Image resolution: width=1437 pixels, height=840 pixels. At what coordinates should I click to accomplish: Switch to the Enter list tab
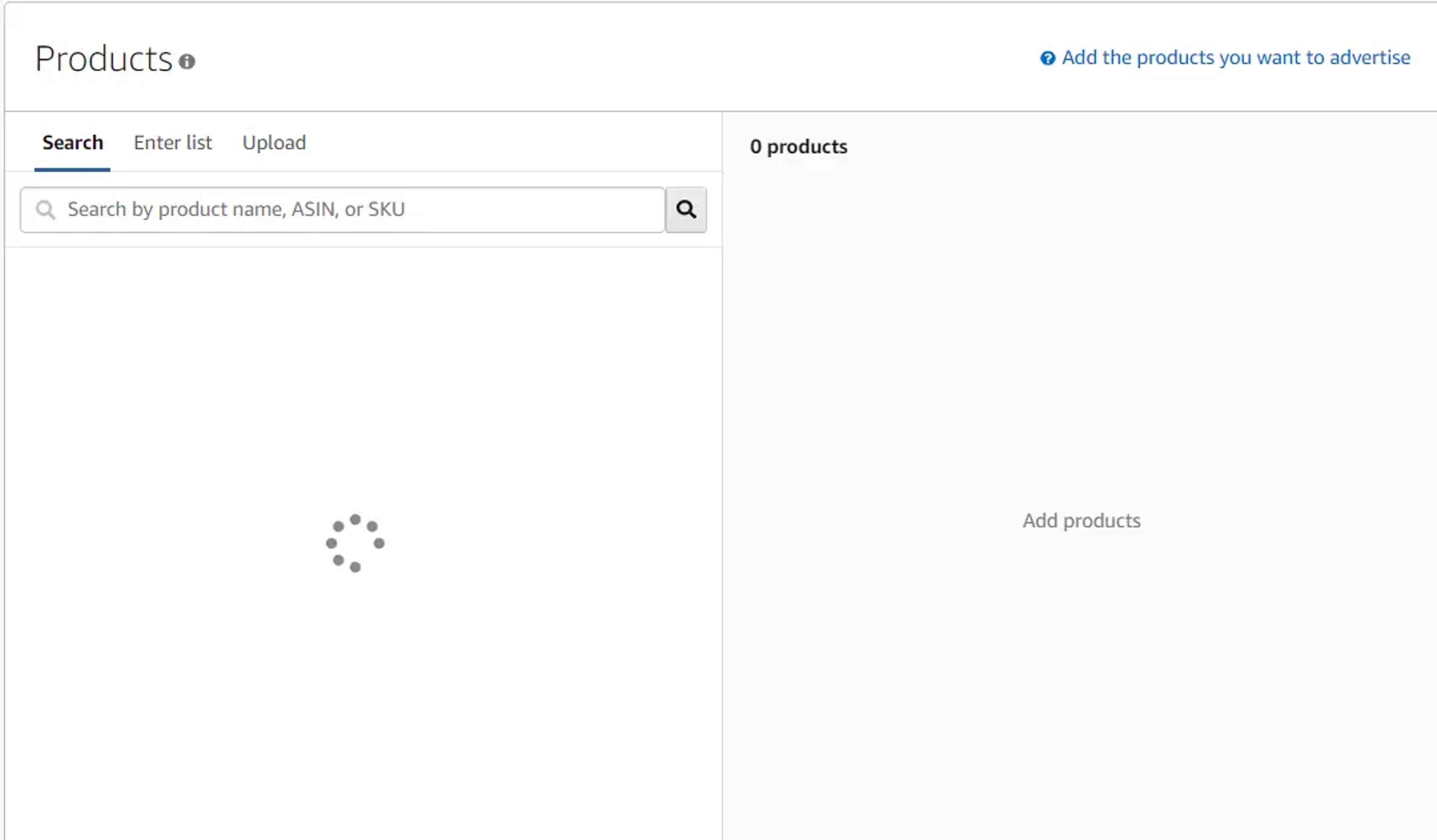173,142
